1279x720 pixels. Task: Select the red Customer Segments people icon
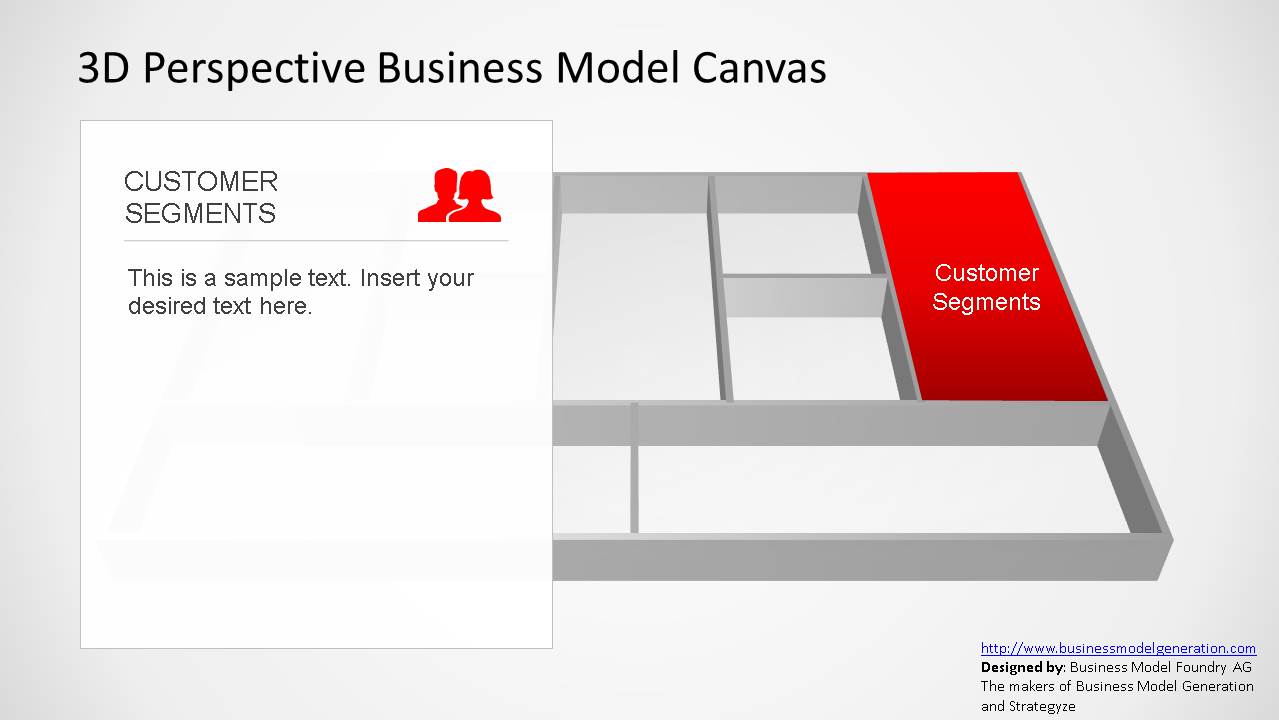[x=459, y=195]
